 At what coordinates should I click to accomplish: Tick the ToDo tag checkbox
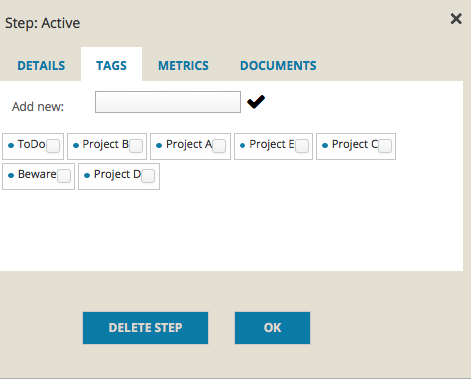(x=53, y=146)
